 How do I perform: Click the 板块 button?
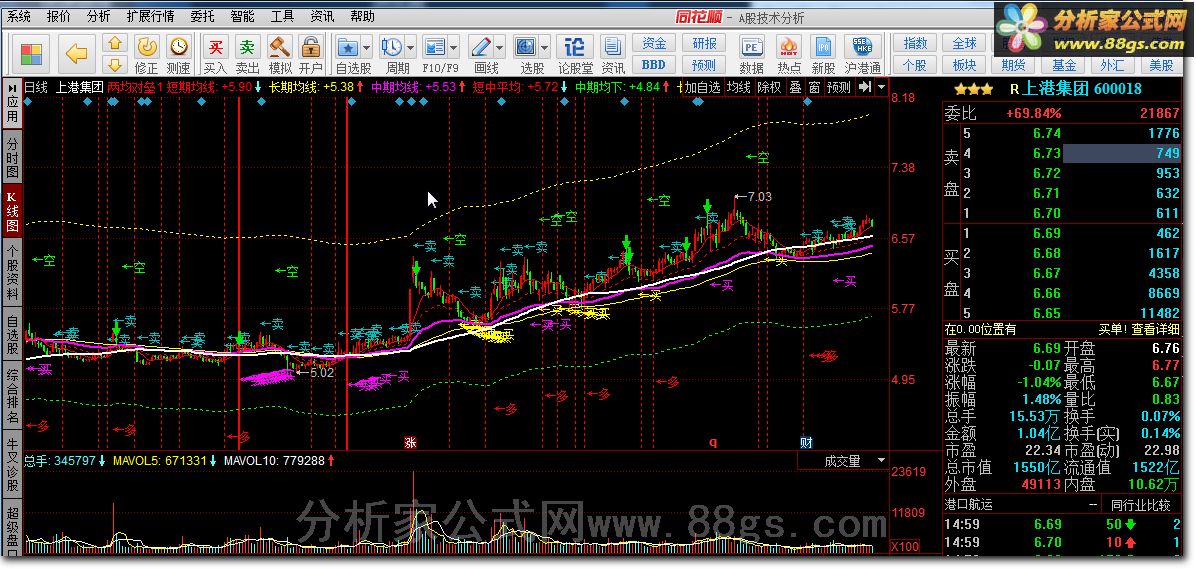[964, 65]
